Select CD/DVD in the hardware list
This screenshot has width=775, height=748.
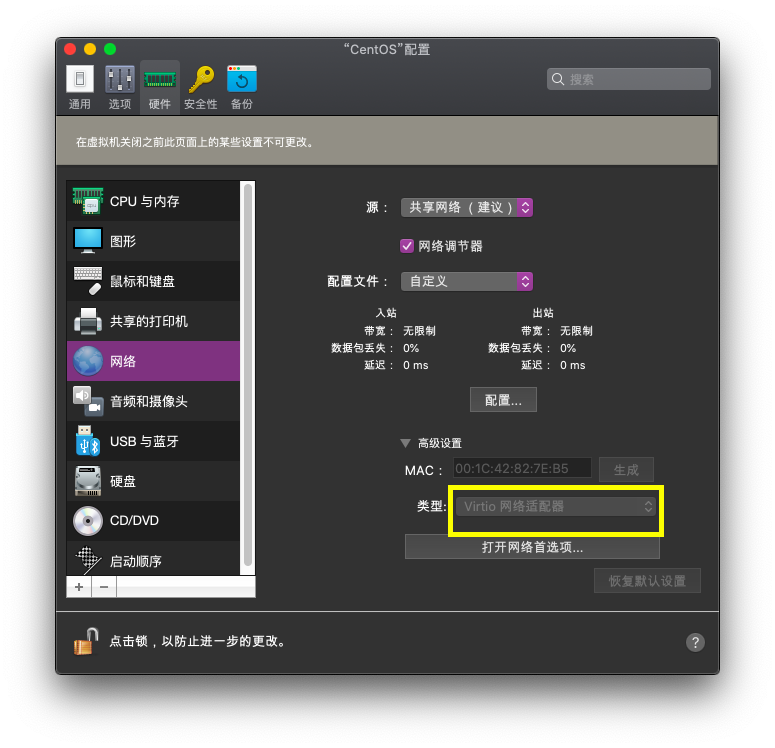153,521
